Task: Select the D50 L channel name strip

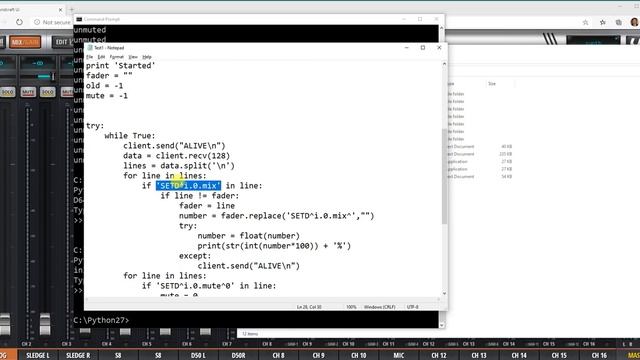Action: 198,356
